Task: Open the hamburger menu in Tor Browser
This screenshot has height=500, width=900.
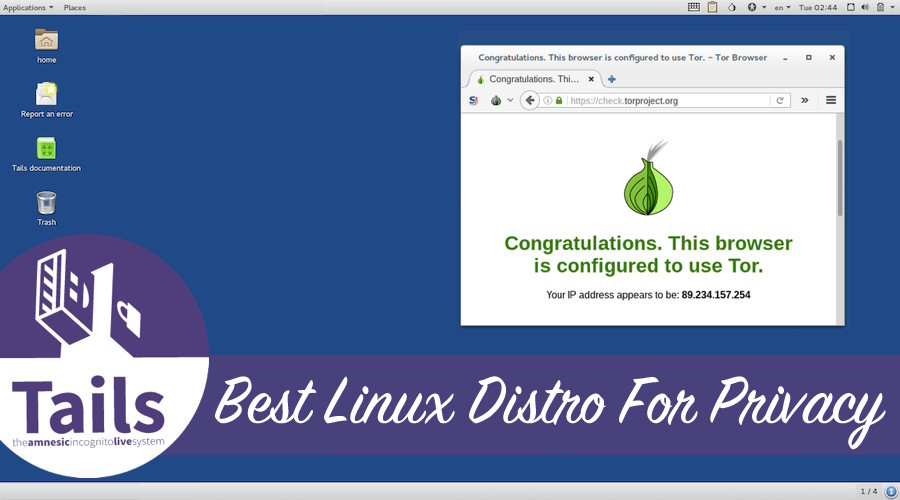Action: 831,100
